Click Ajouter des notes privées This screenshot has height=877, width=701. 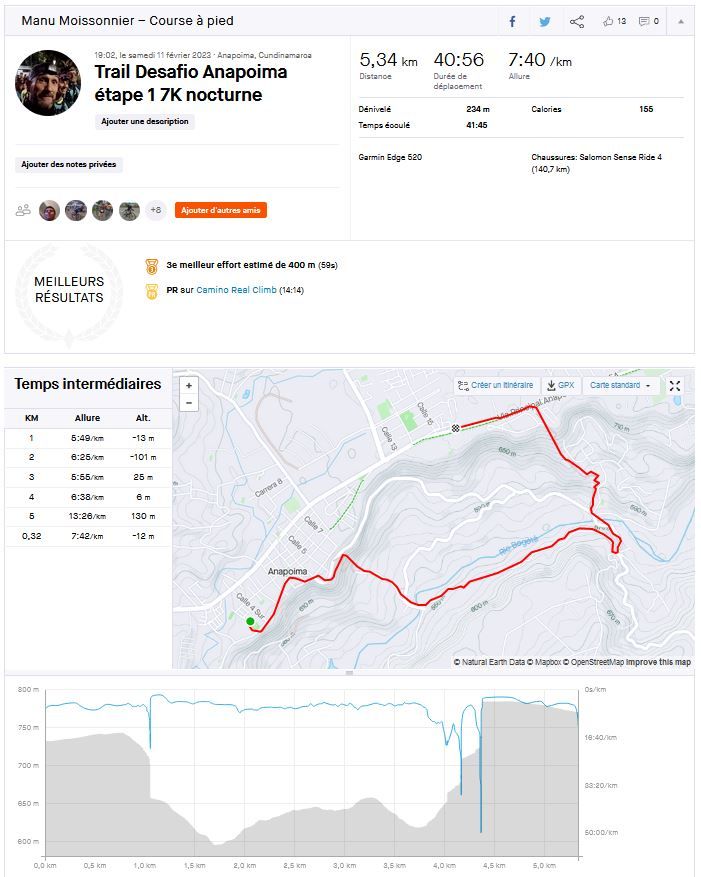(x=69, y=164)
